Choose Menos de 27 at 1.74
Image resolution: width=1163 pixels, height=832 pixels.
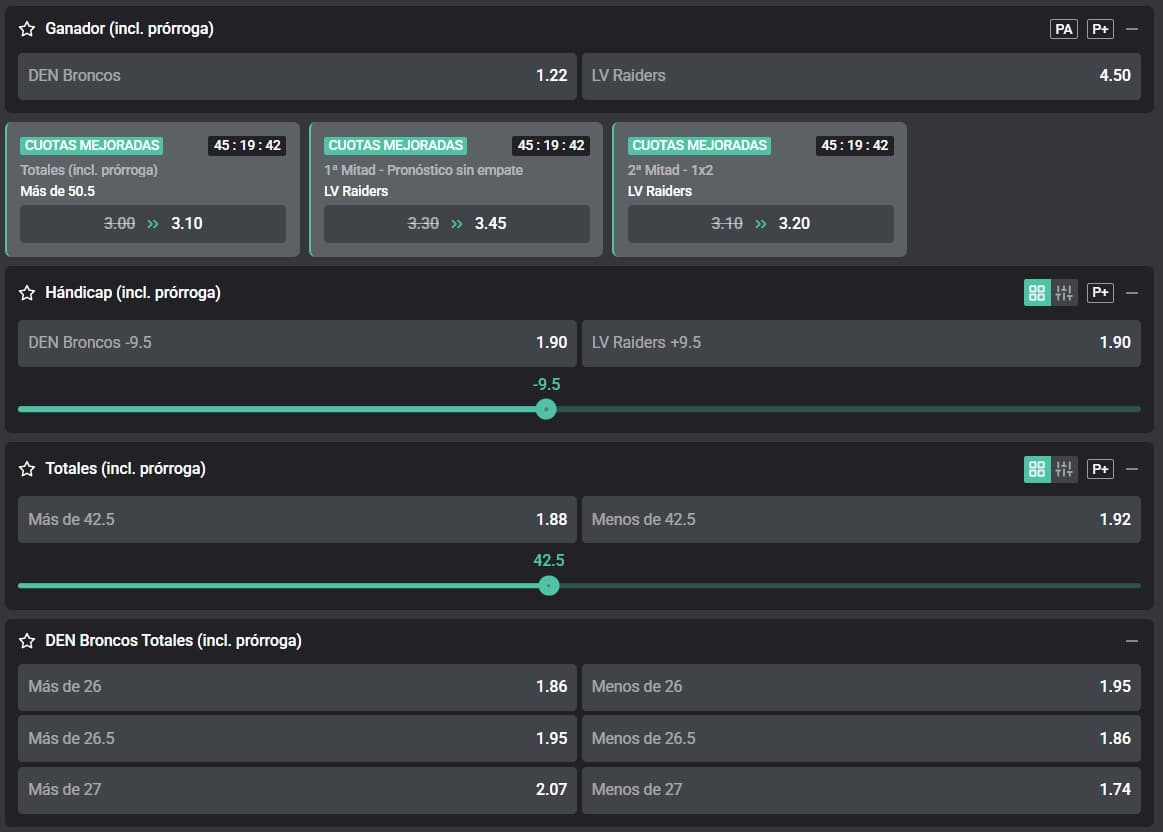[x=860, y=790]
